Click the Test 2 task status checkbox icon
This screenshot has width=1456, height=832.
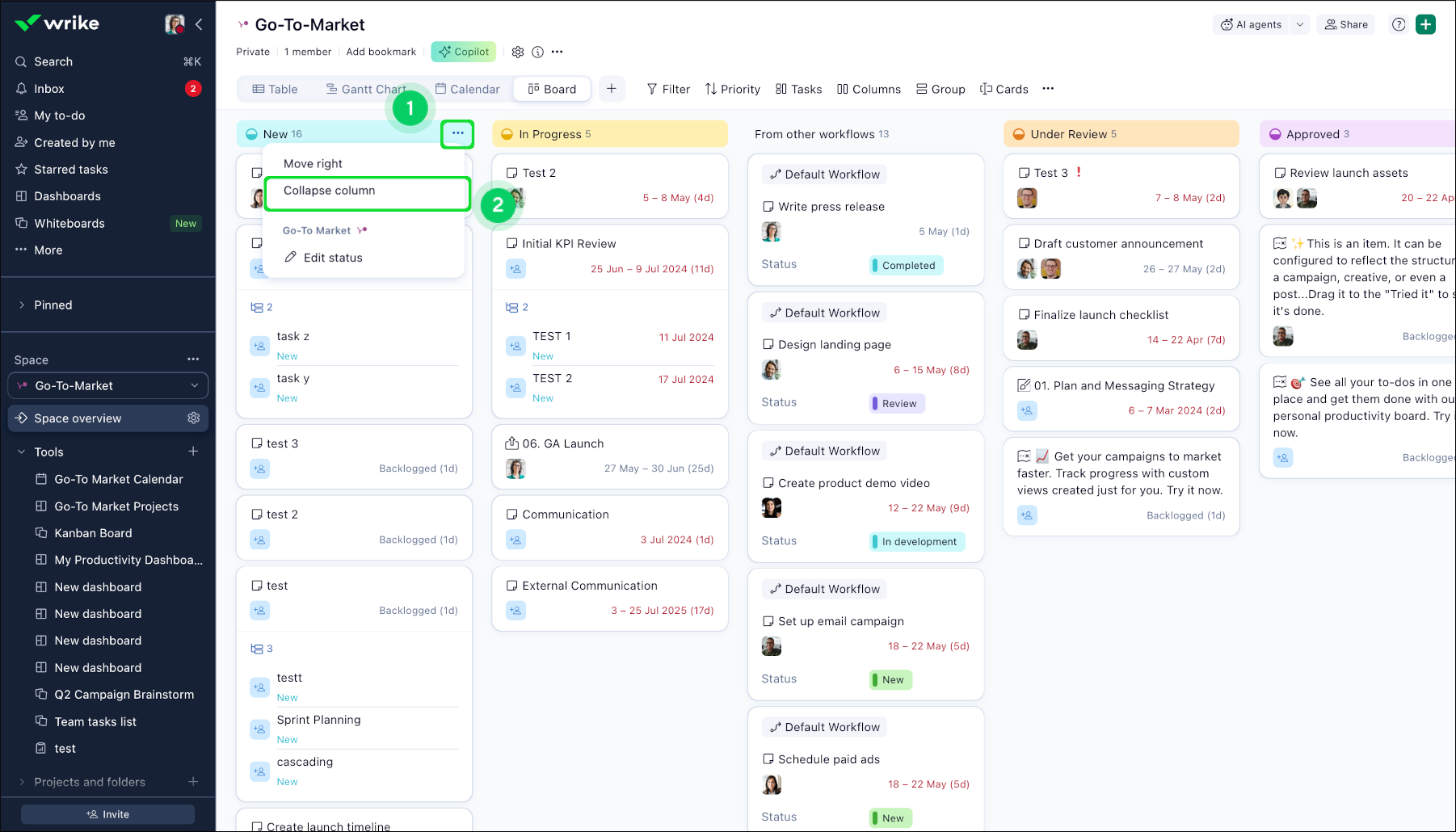pyautogui.click(x=511, y=173)
